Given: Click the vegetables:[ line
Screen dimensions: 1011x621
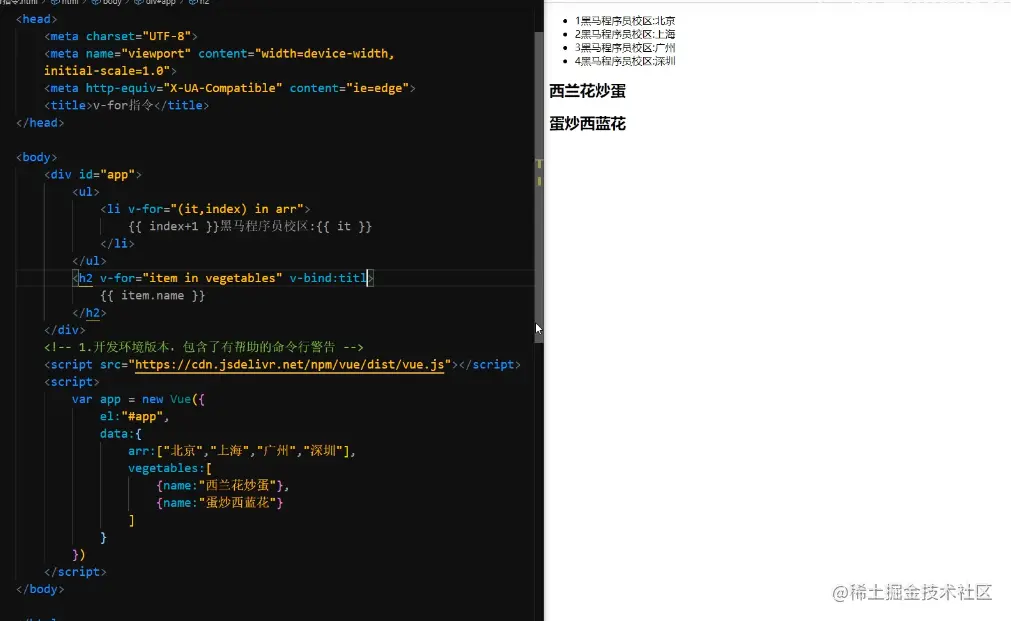Looking at the screenshot, I should 170,468.
